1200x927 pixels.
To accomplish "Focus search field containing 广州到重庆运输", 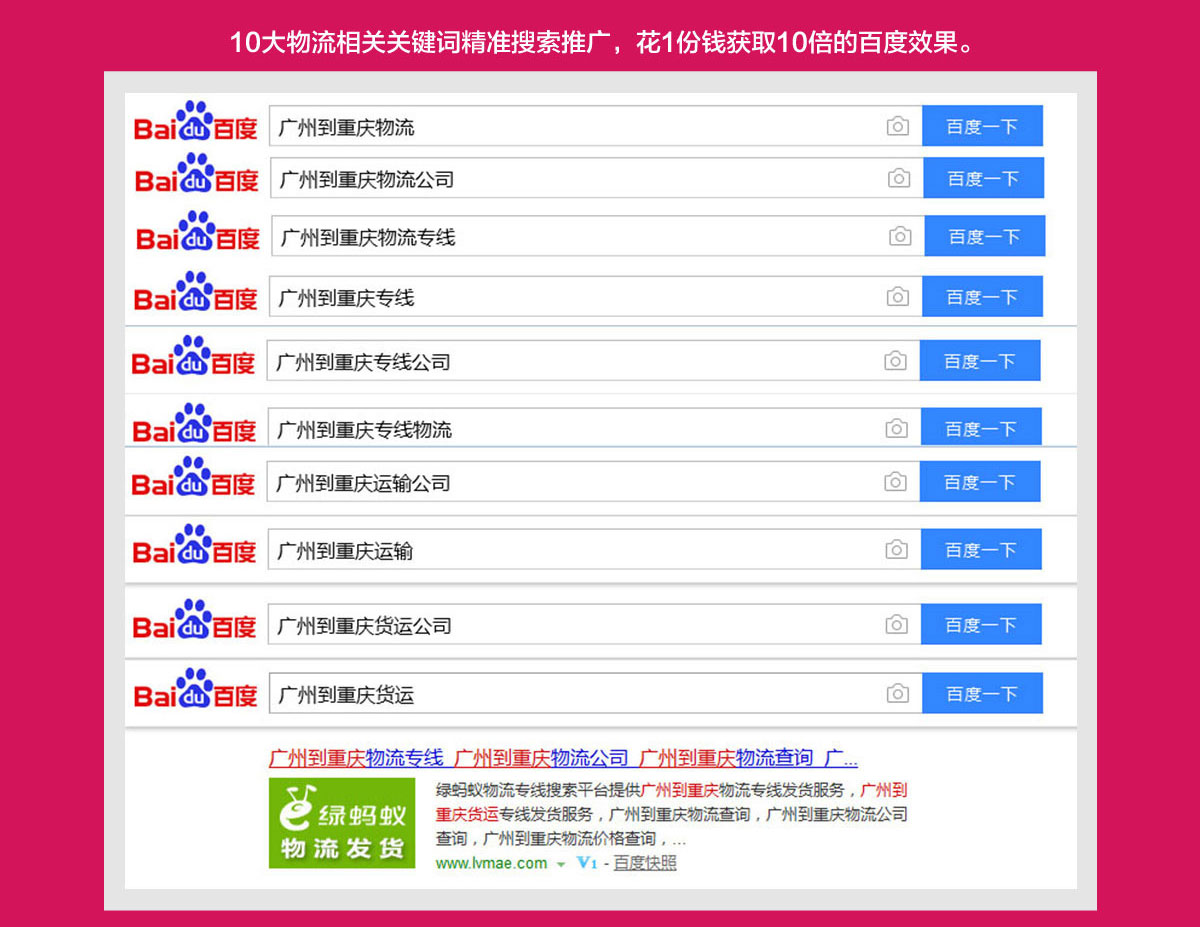I will pos(594,550).
